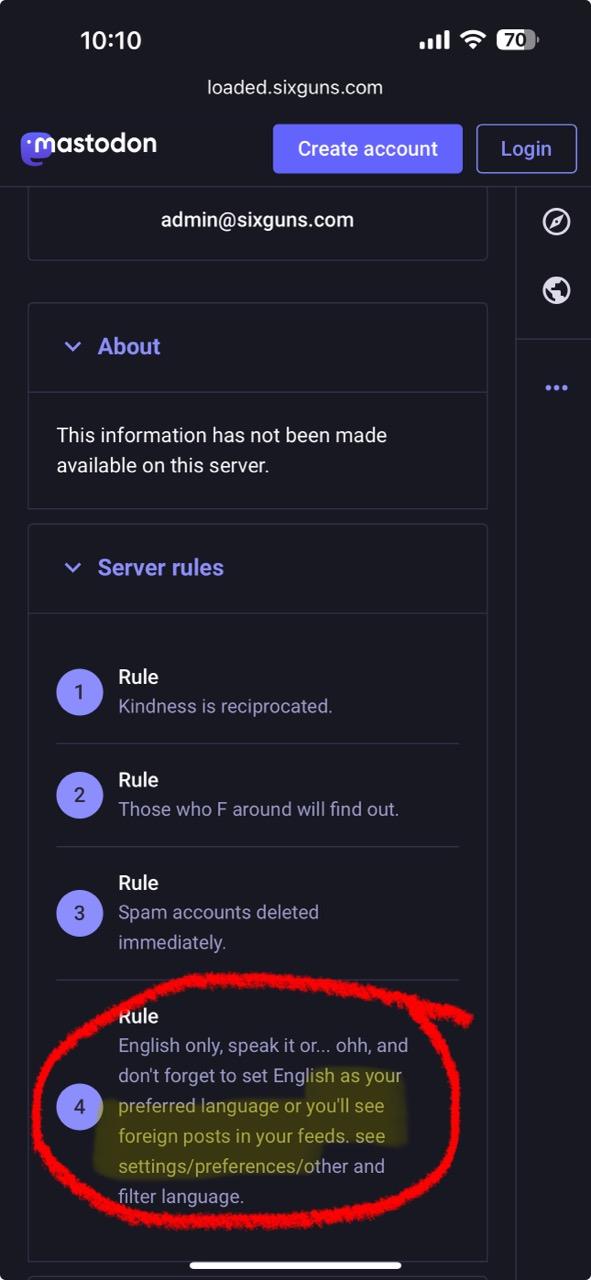Click the rule number 1 badge
The height and width of the screenshot is (1280, 591).
[80, 692]
